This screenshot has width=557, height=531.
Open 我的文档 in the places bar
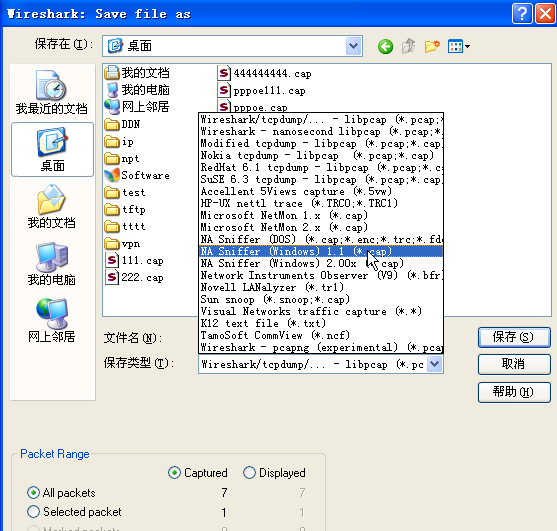click(52, 207)
